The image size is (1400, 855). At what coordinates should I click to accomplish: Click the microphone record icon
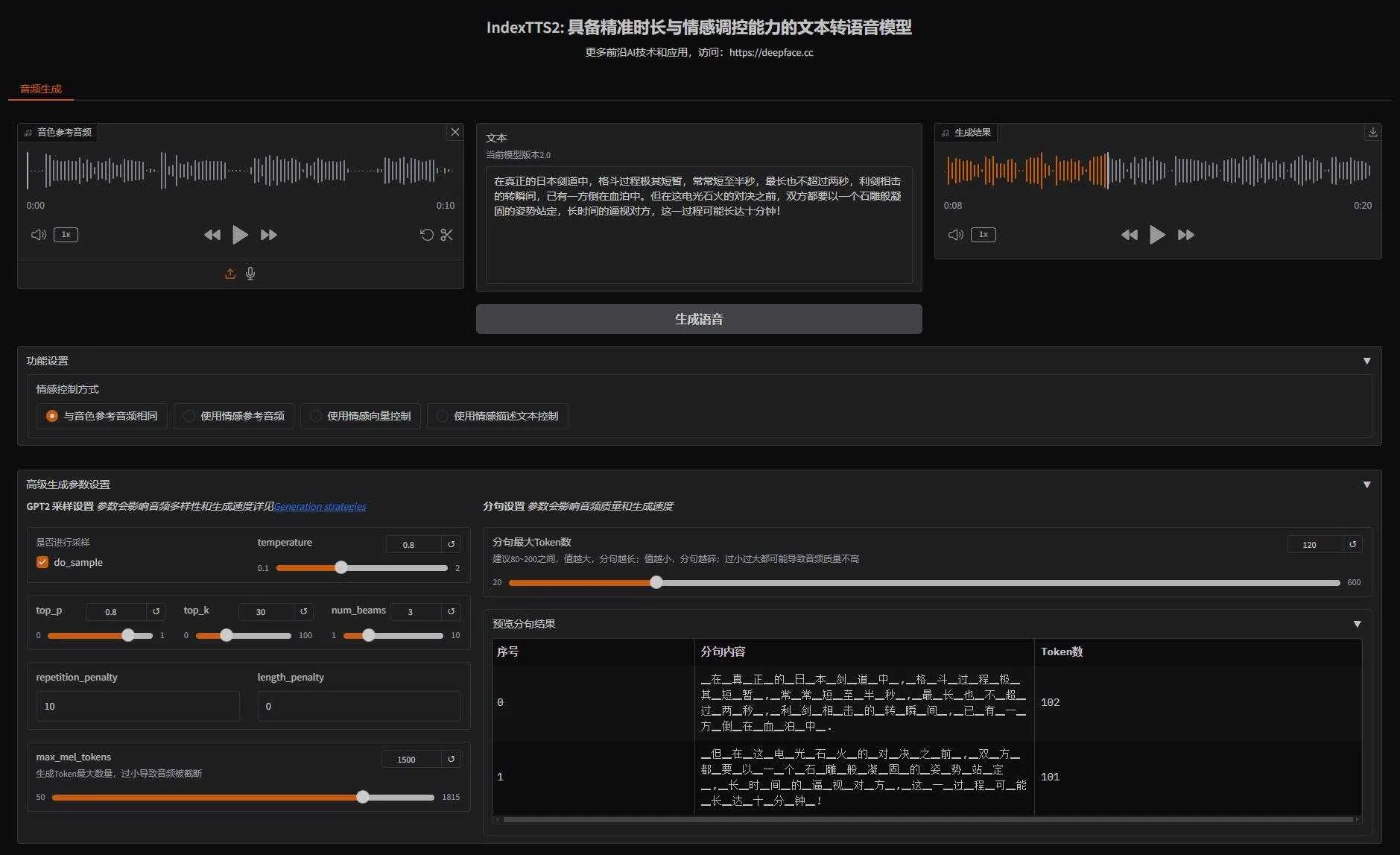click(x=250, y=274)
